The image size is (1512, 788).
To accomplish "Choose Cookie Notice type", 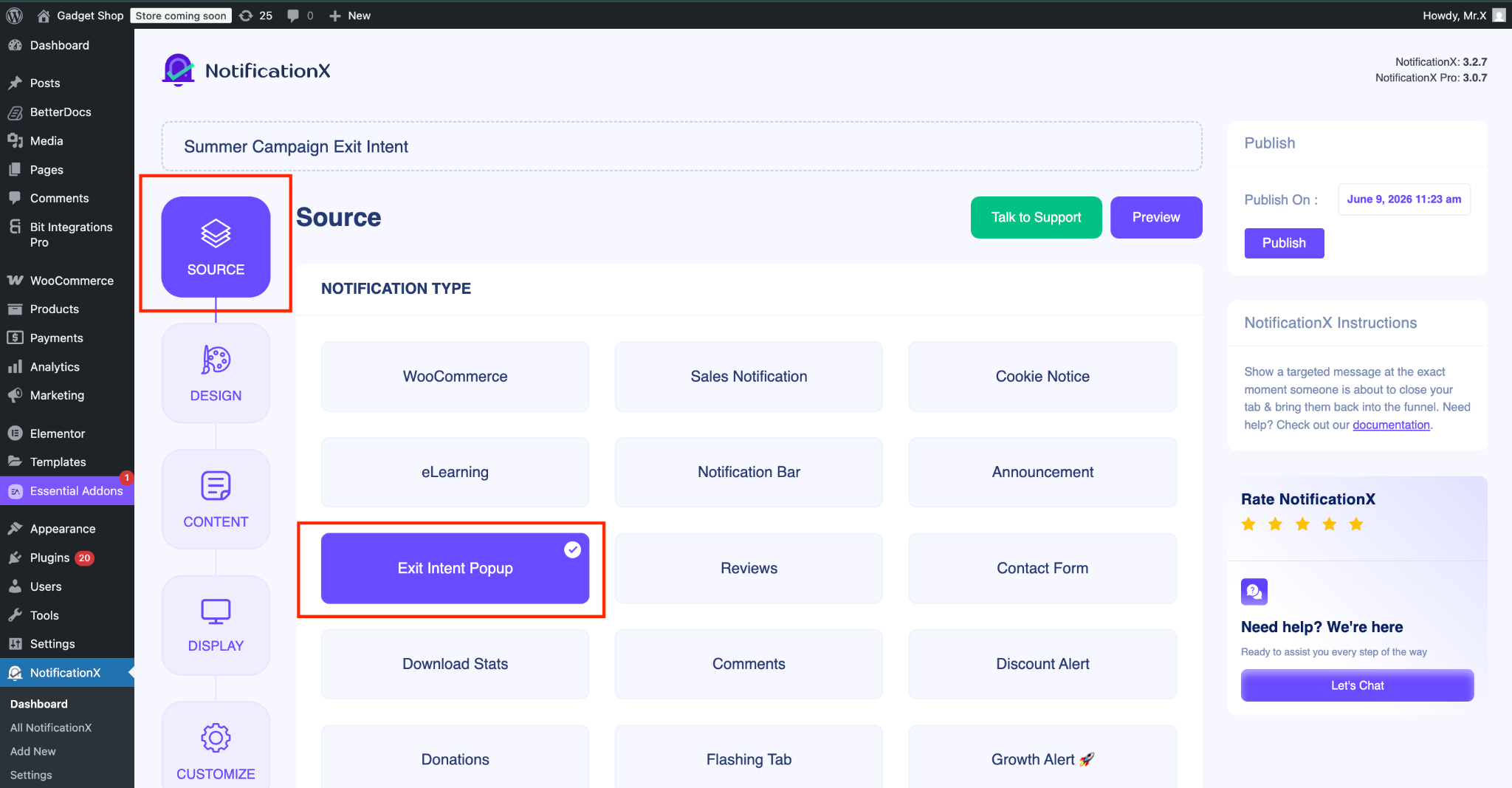I will coord(1042,377).
